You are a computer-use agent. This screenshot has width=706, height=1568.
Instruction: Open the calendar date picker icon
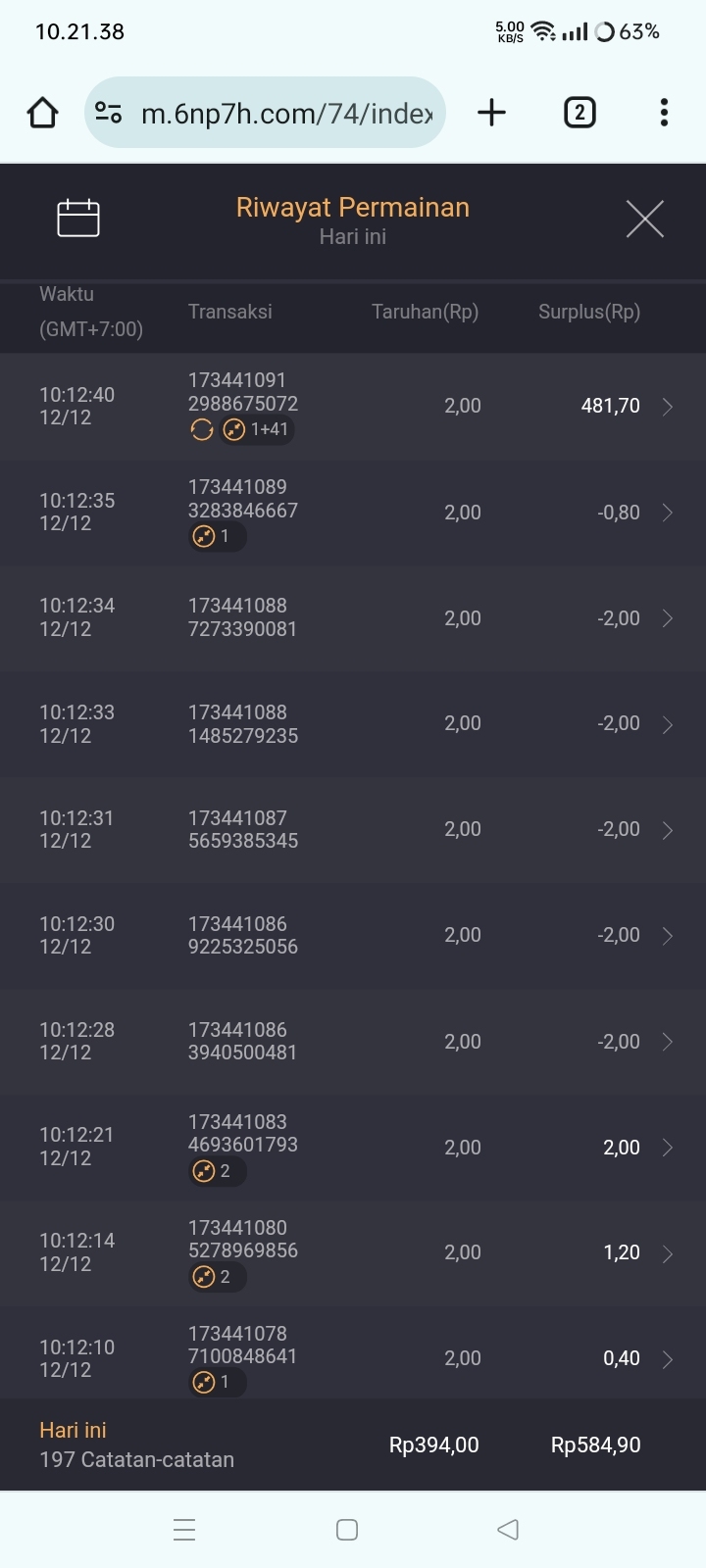78,218
